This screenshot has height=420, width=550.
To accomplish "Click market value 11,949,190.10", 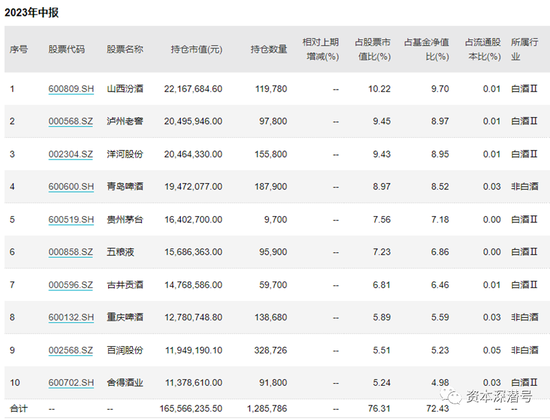I will tap(194, 350).
